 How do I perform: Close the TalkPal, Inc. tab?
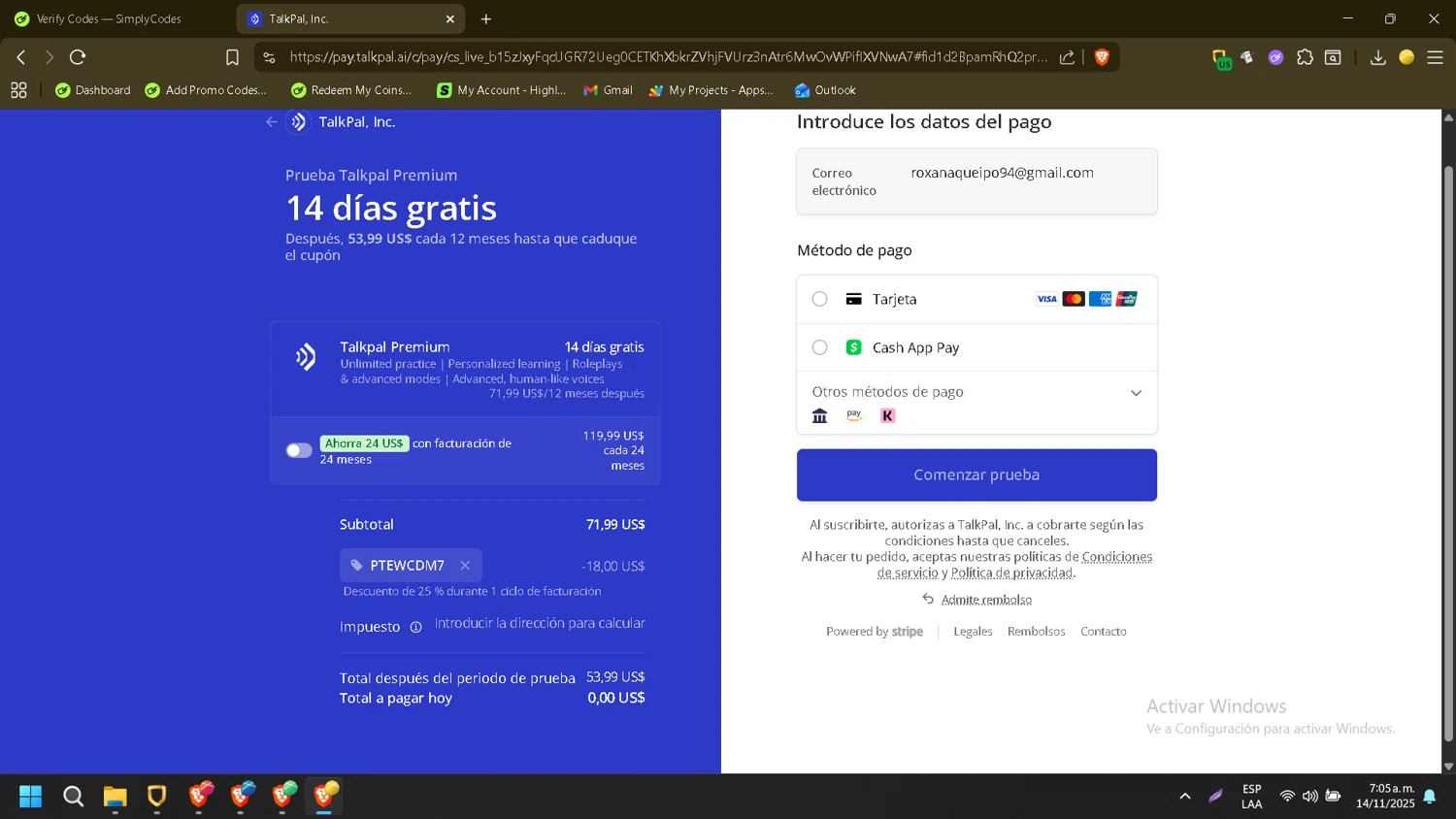pos(450,18)
